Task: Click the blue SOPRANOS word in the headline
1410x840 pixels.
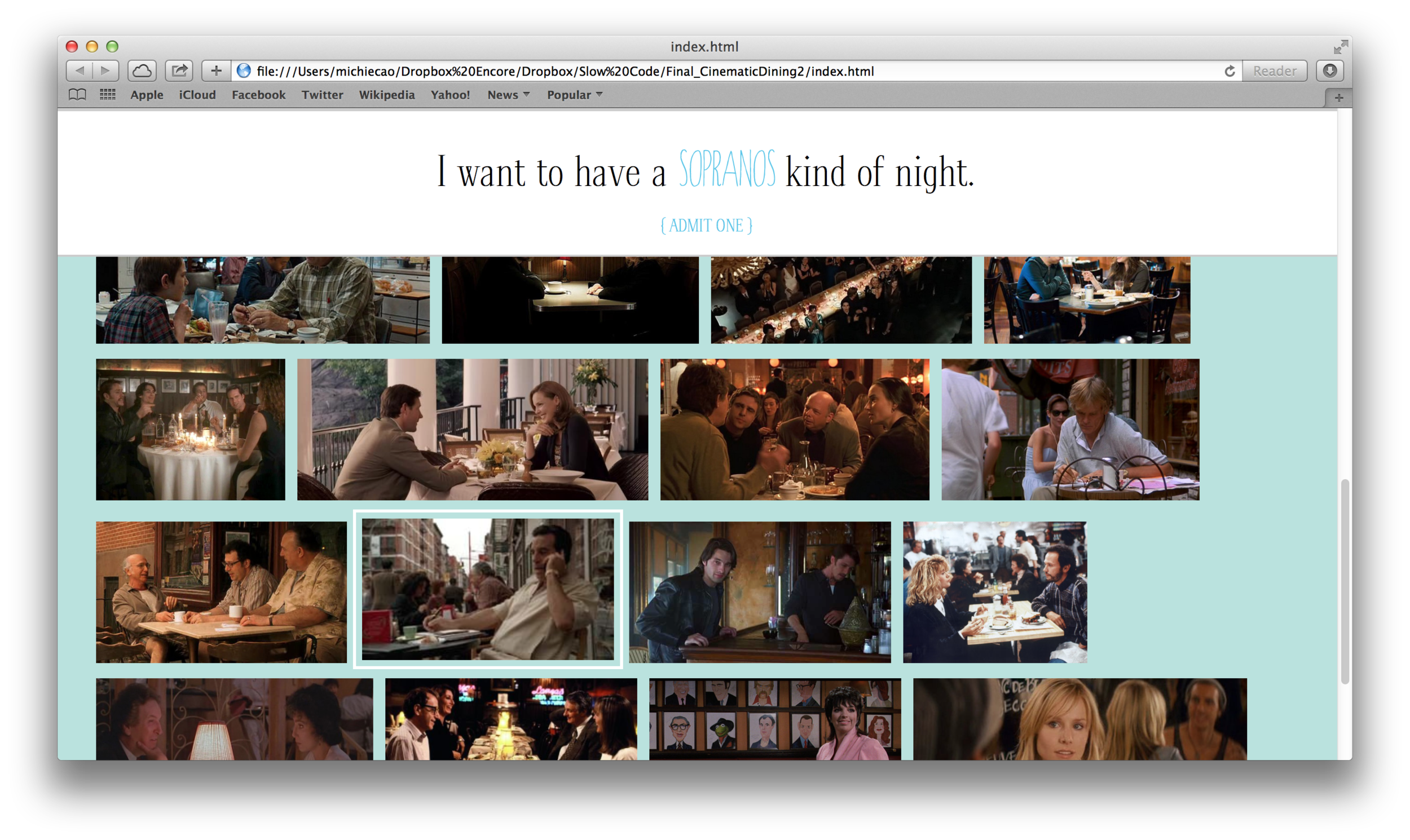Action: click(726, 169)
